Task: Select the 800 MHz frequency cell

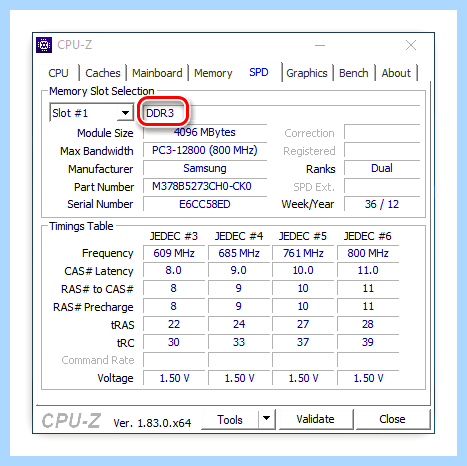Action: (x=368, y=253)
